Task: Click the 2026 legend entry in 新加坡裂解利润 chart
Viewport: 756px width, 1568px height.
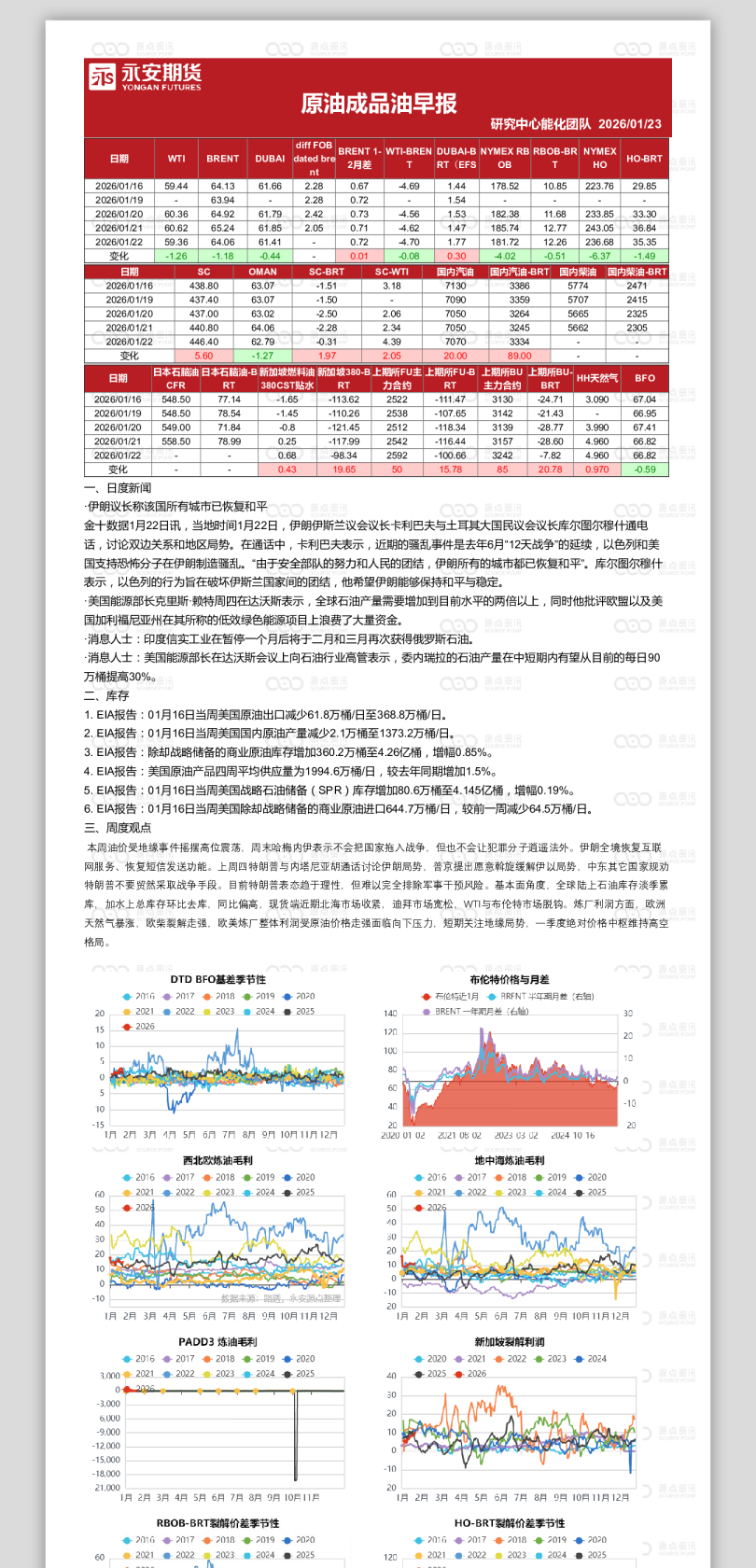Action: pyautogui.click(x=471, y=1373)
